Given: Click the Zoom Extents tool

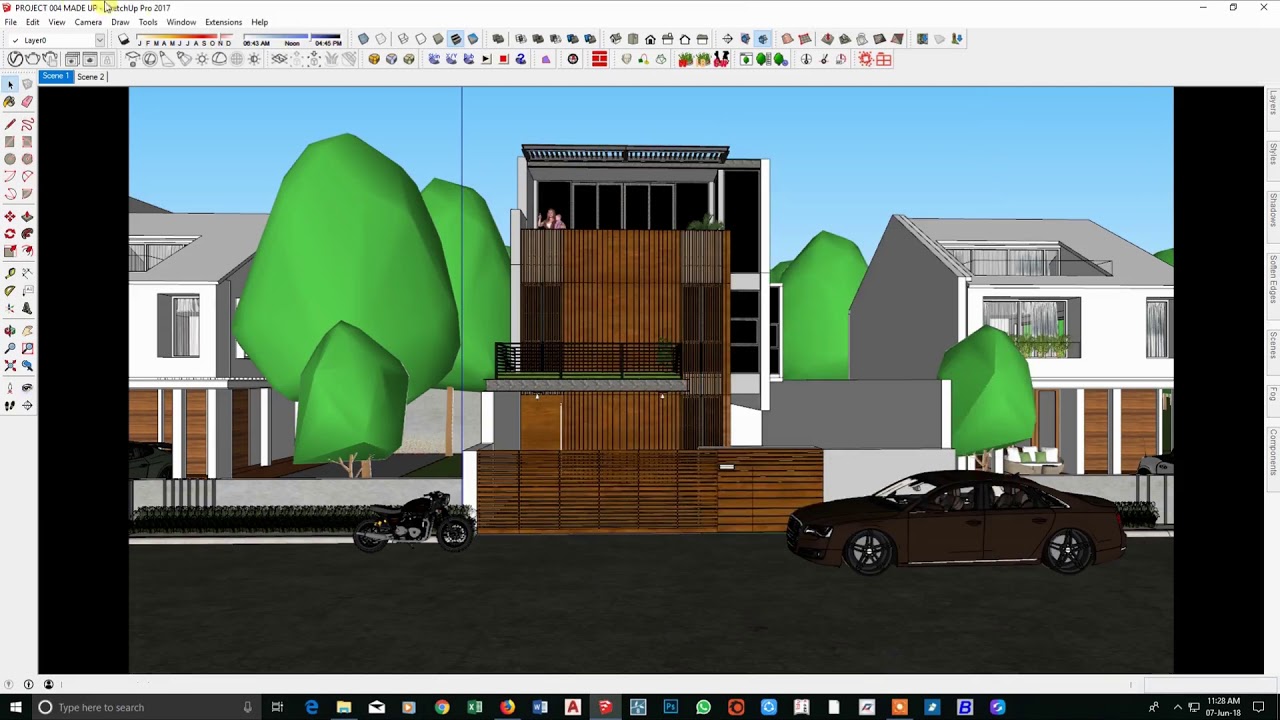Looking at the screenshot, I should pyautogui.click(x=10, y=366).
